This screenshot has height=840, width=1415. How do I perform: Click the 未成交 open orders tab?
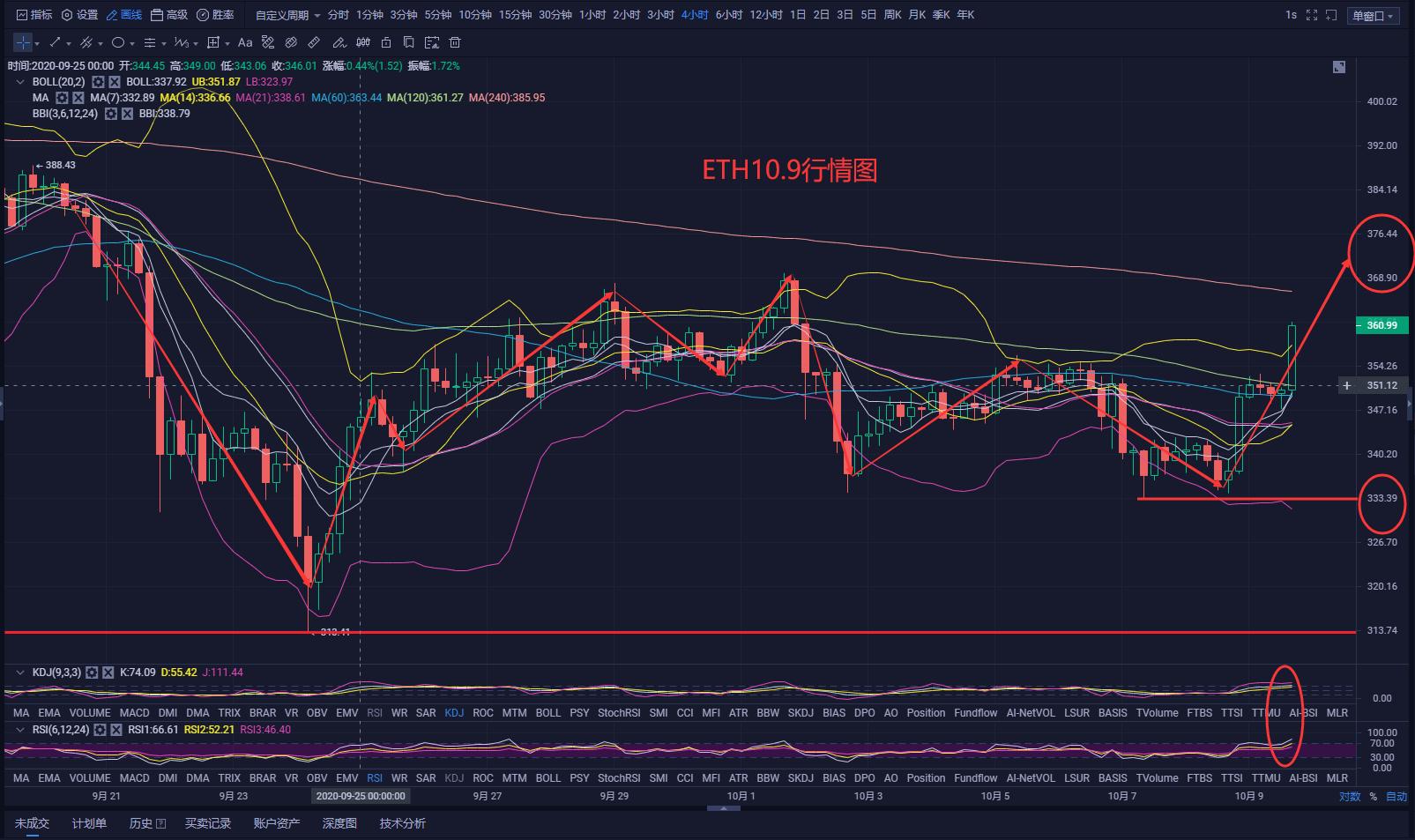tap(32, 823)
